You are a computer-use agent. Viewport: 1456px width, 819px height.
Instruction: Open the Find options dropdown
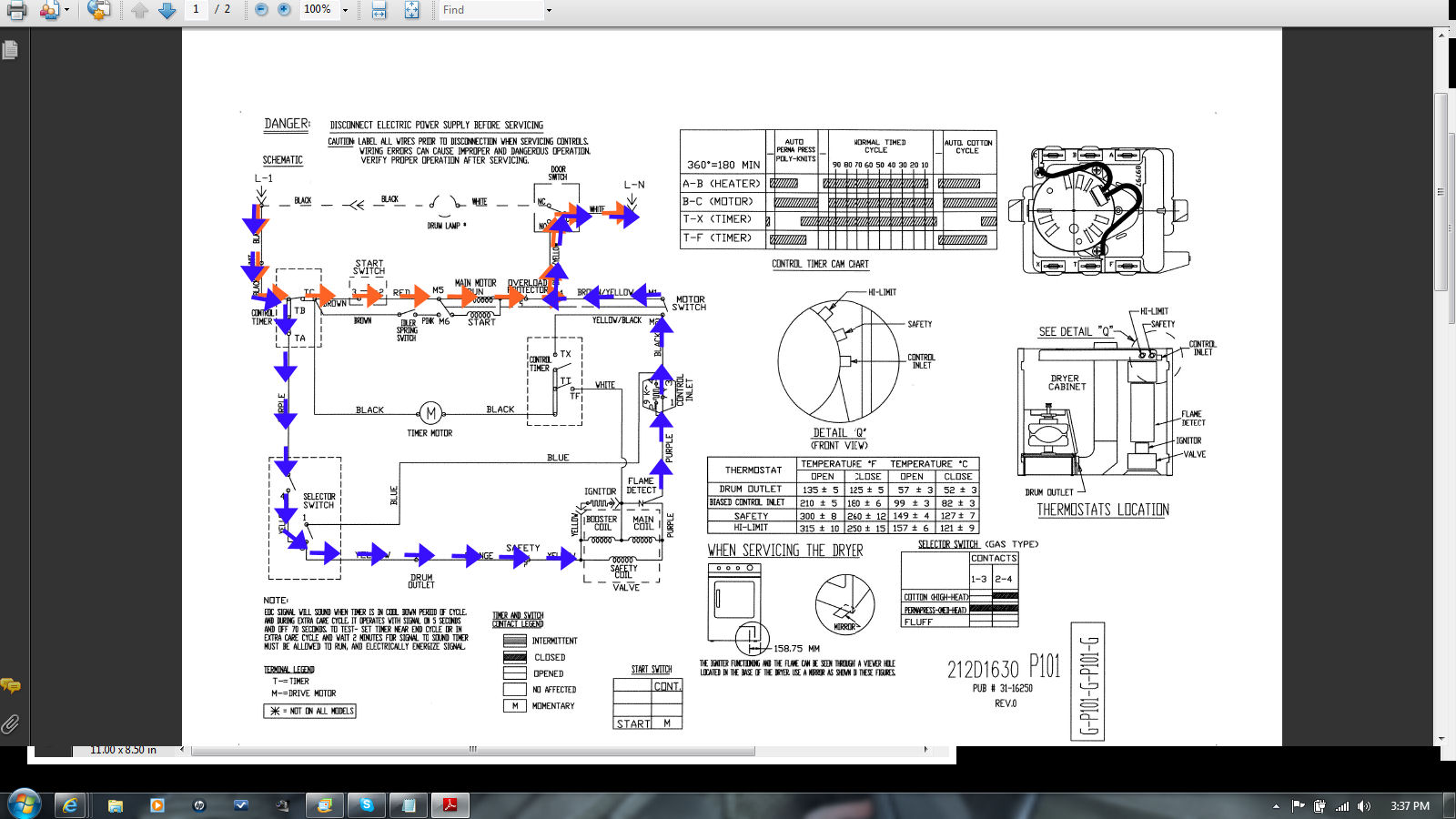(x=549, y=10)
